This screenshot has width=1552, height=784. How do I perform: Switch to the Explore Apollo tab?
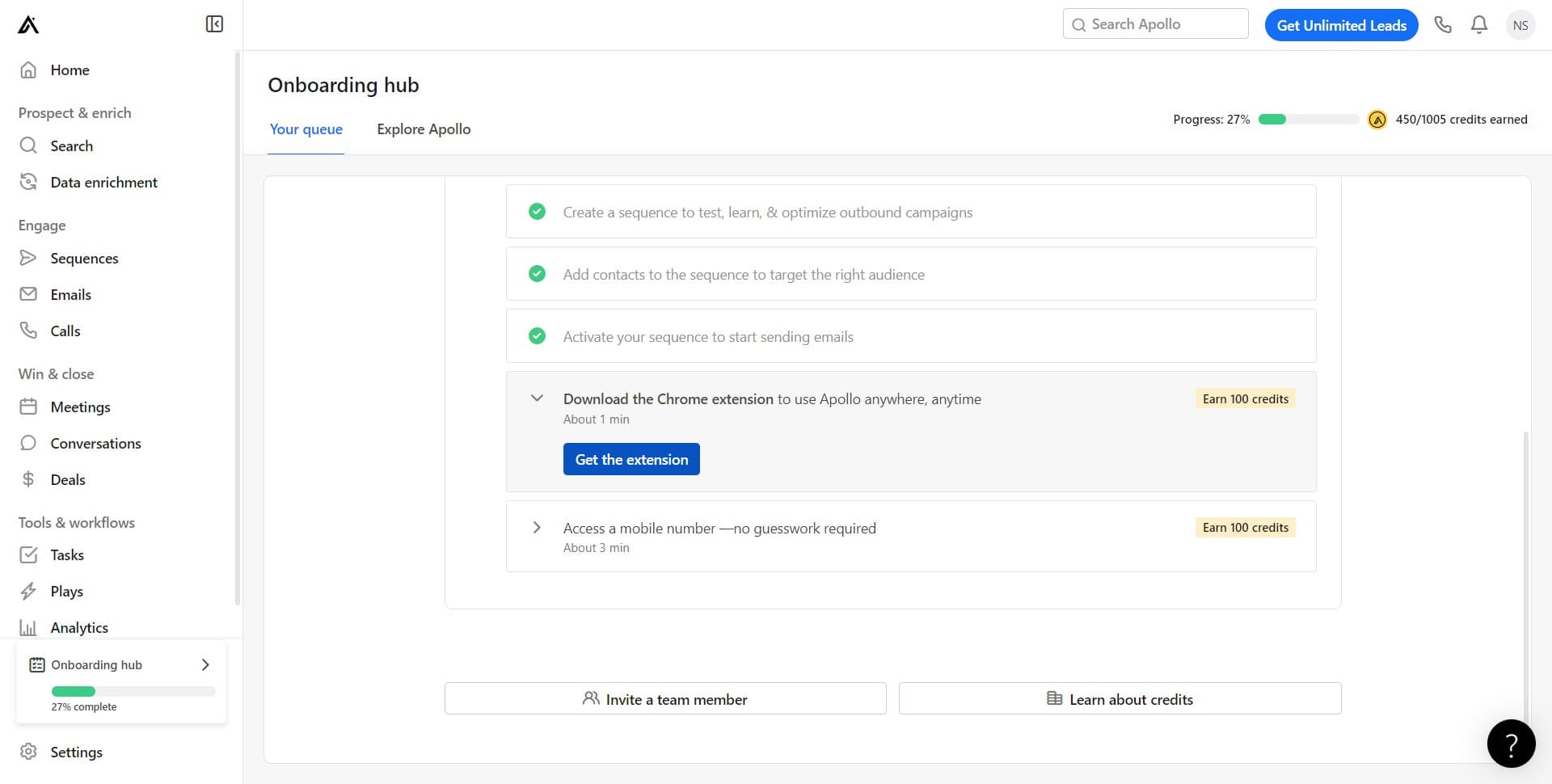[424, 129]
